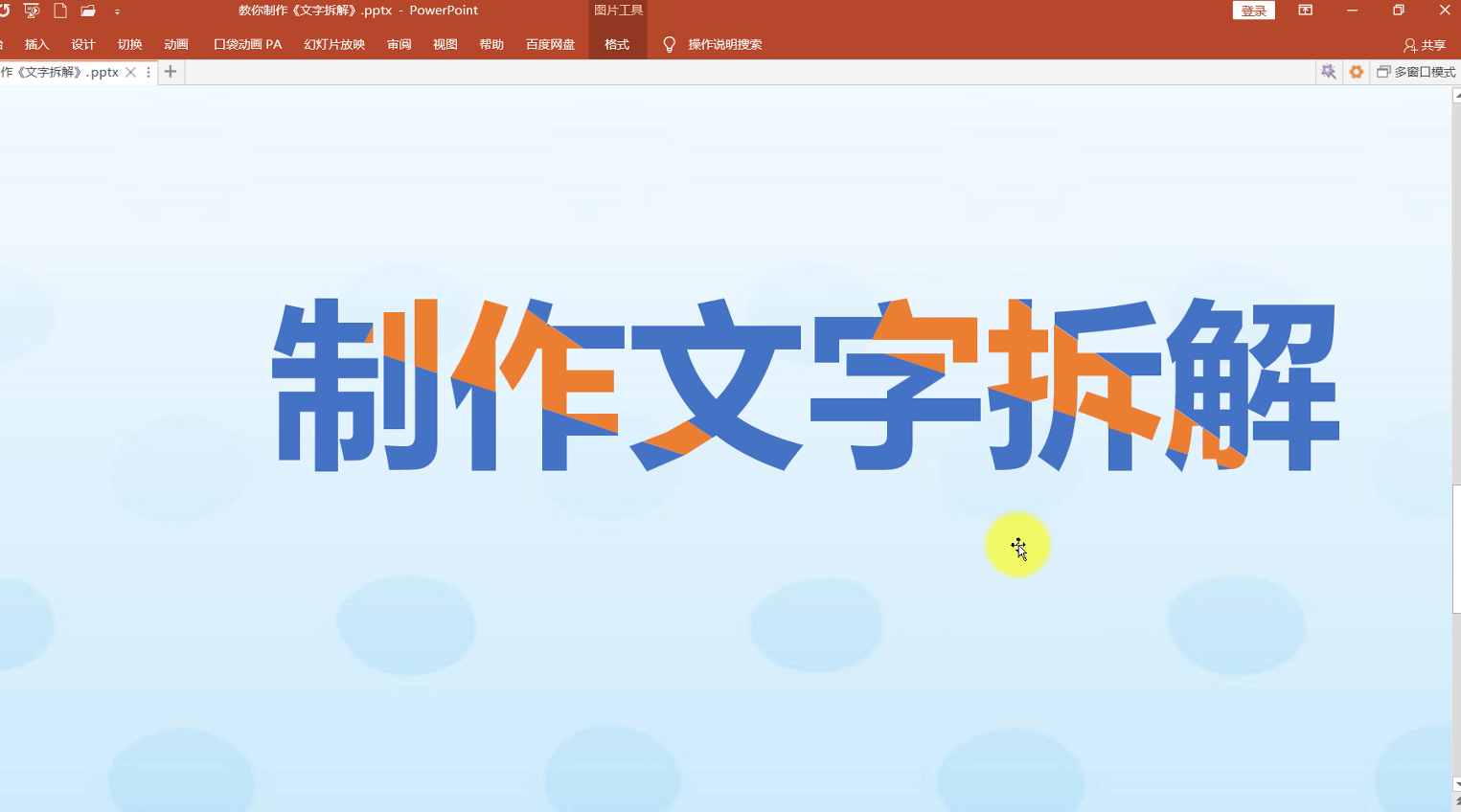Open the 设计 ribbon tab
The height and width of the screenshot is (812, 1461).
click(x=83, y=45)
